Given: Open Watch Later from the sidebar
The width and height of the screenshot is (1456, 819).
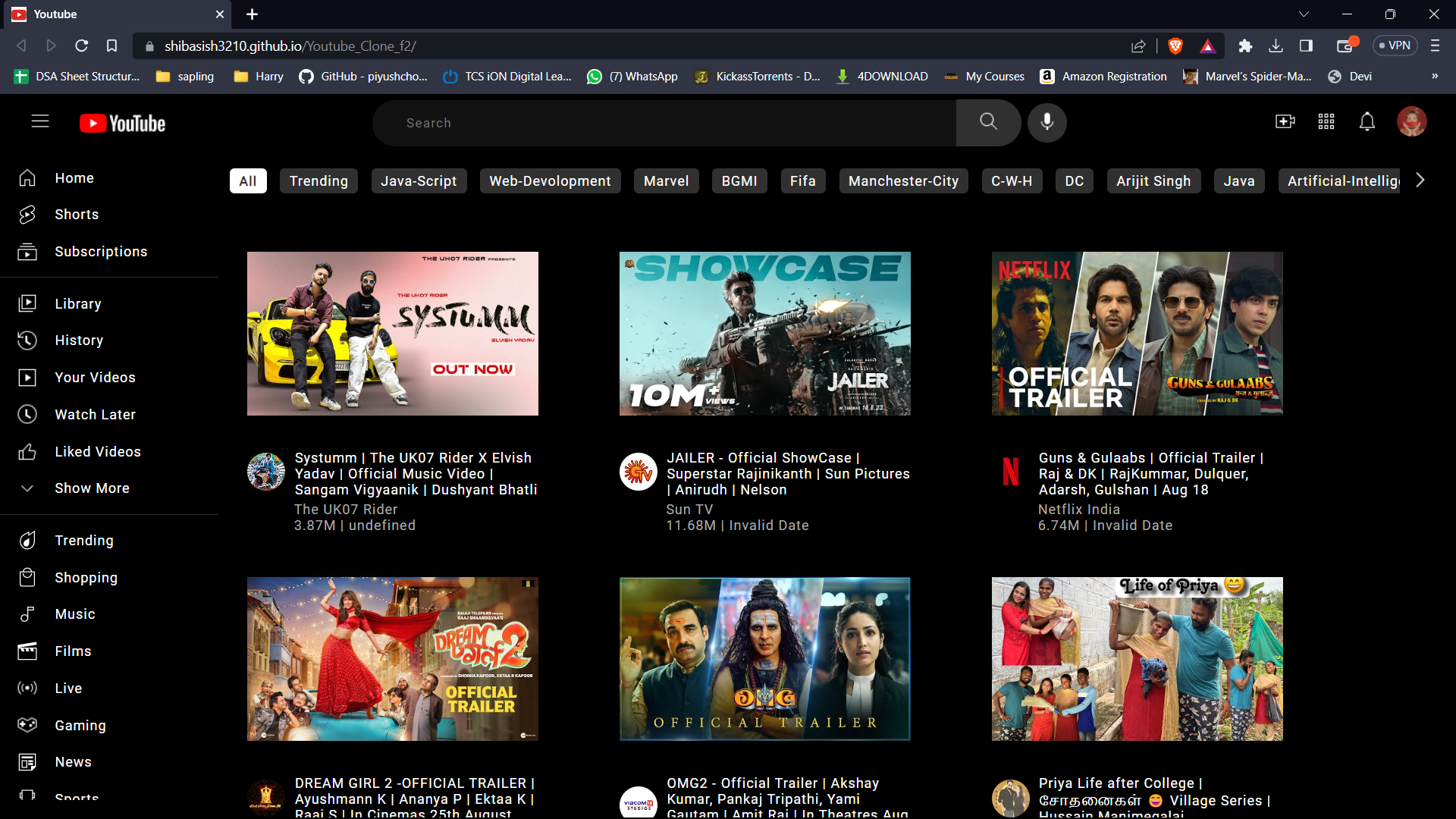Looking at the screenshot, I should click(x=94, y=414).
